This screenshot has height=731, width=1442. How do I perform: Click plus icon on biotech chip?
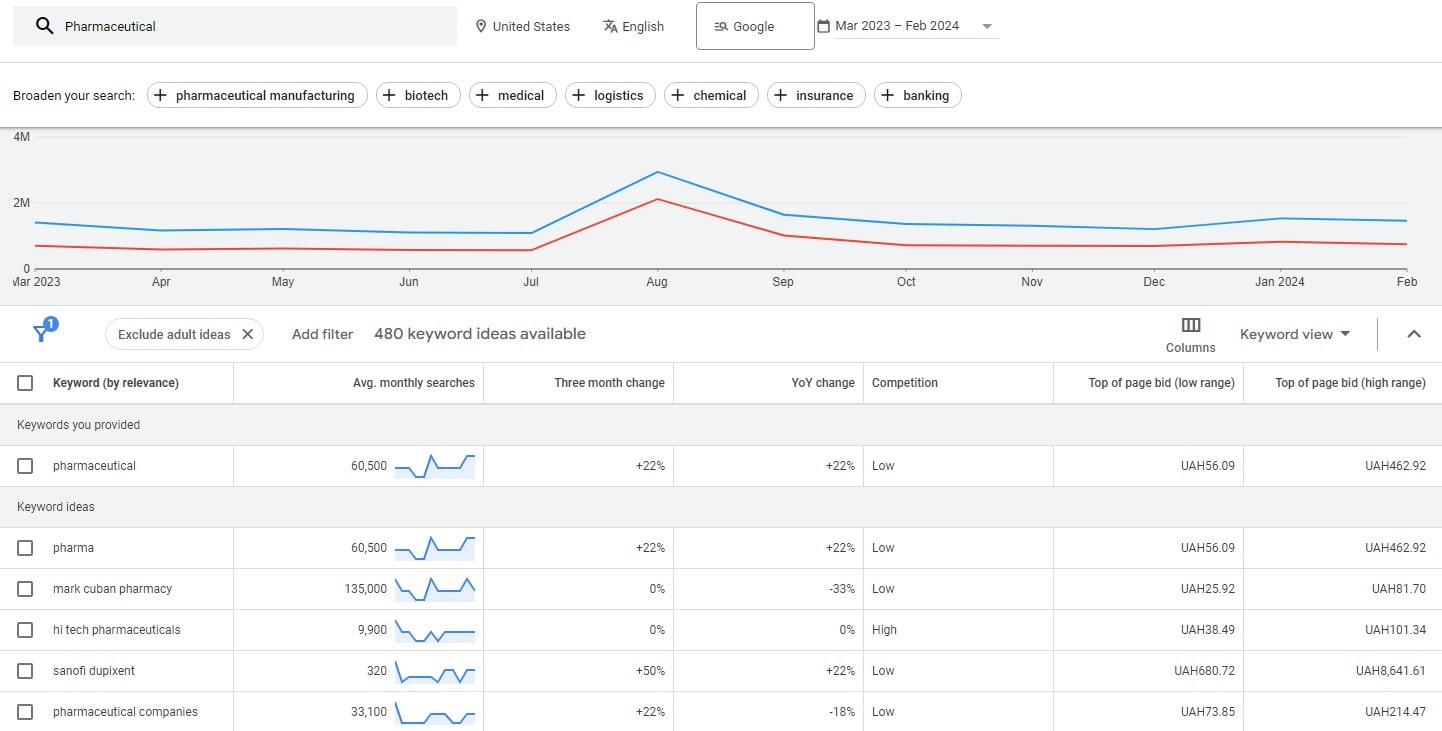pos(389,95)
